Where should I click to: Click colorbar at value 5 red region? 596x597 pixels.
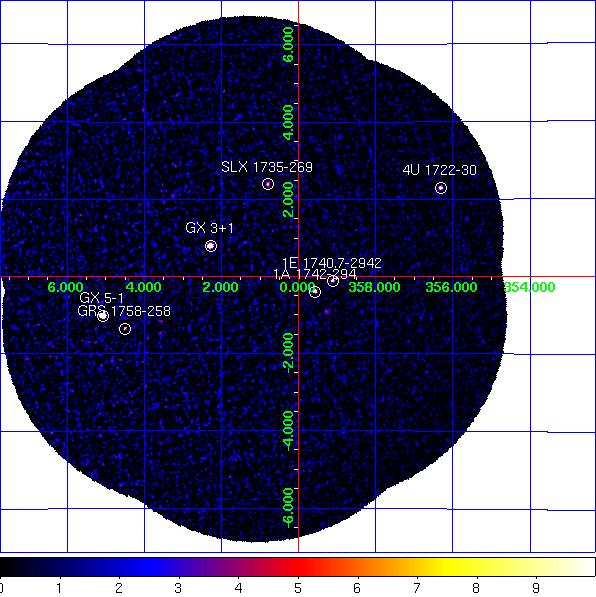[298, 567]
